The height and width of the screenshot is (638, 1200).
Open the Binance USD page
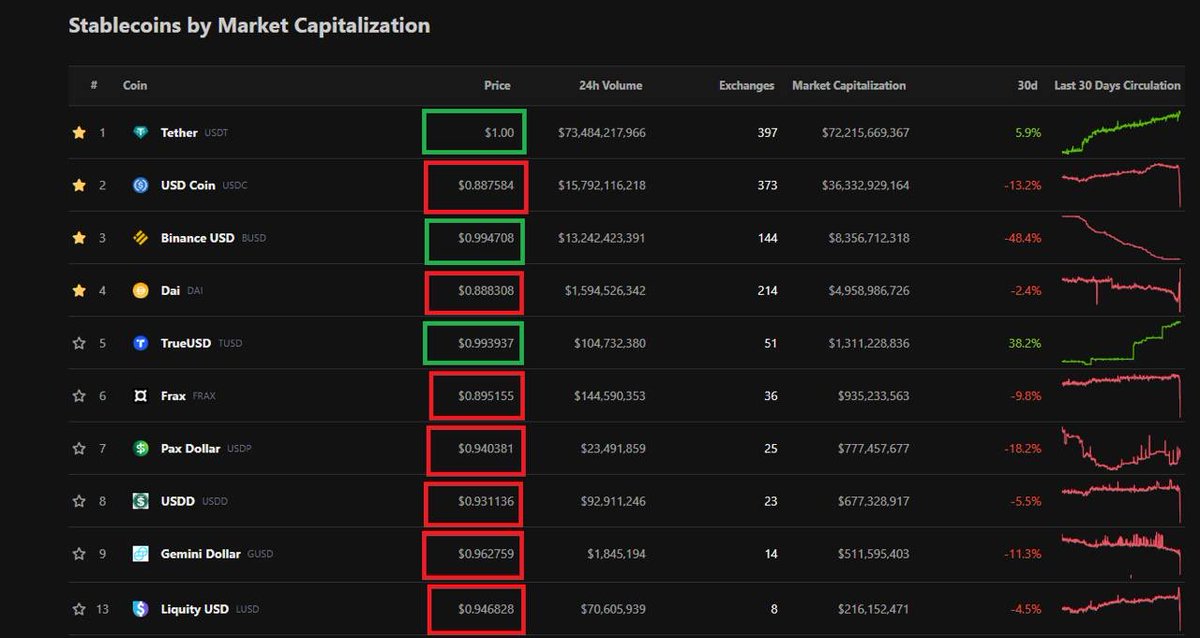[198, 238]
